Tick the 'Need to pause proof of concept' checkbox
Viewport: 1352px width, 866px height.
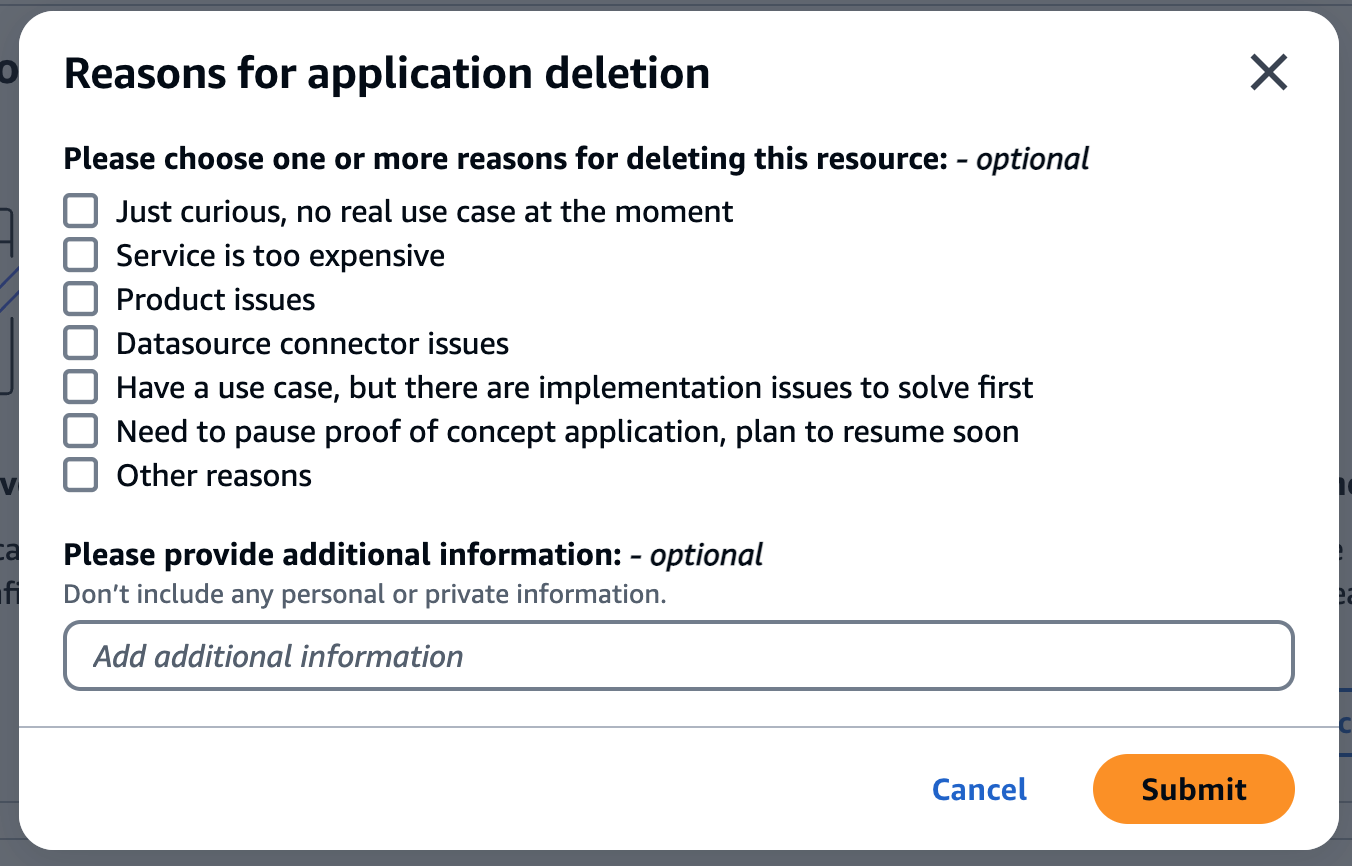click(x=81, y=432)
